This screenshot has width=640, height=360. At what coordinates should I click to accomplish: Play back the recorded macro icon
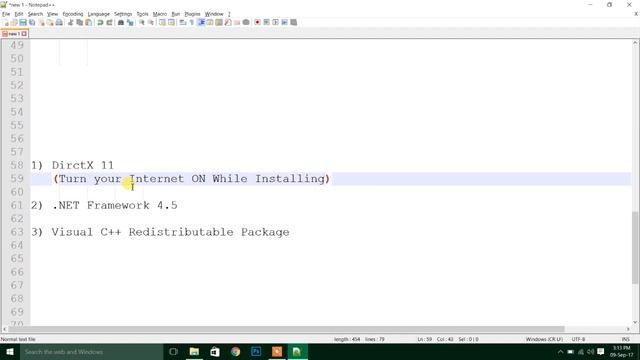[276, 22]
